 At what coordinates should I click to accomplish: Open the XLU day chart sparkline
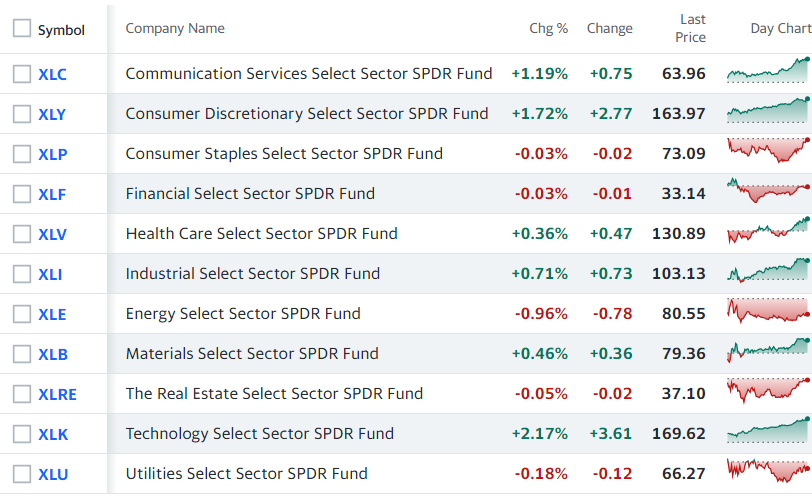click(x=768, y=473)
